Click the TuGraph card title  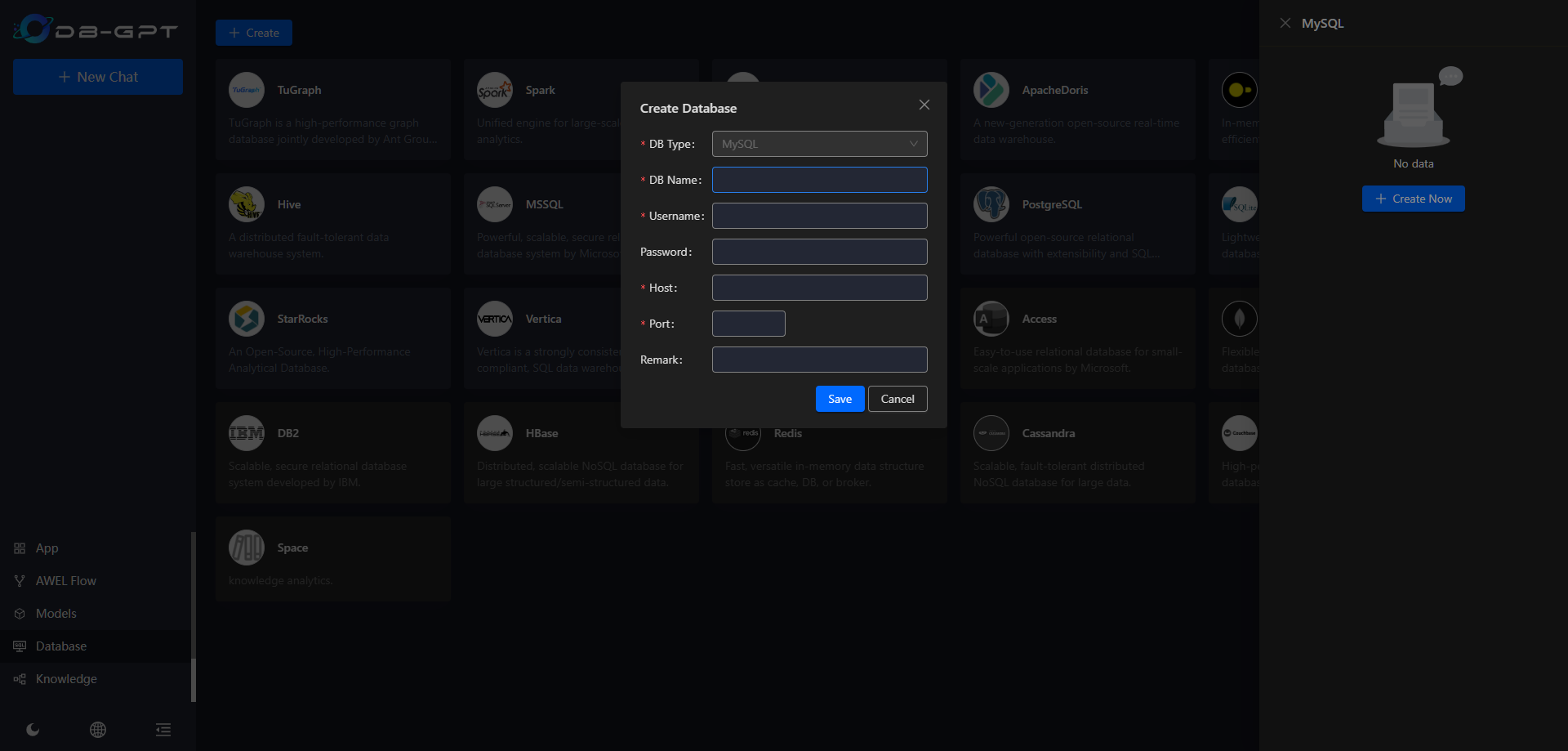(x=299, y=90)
